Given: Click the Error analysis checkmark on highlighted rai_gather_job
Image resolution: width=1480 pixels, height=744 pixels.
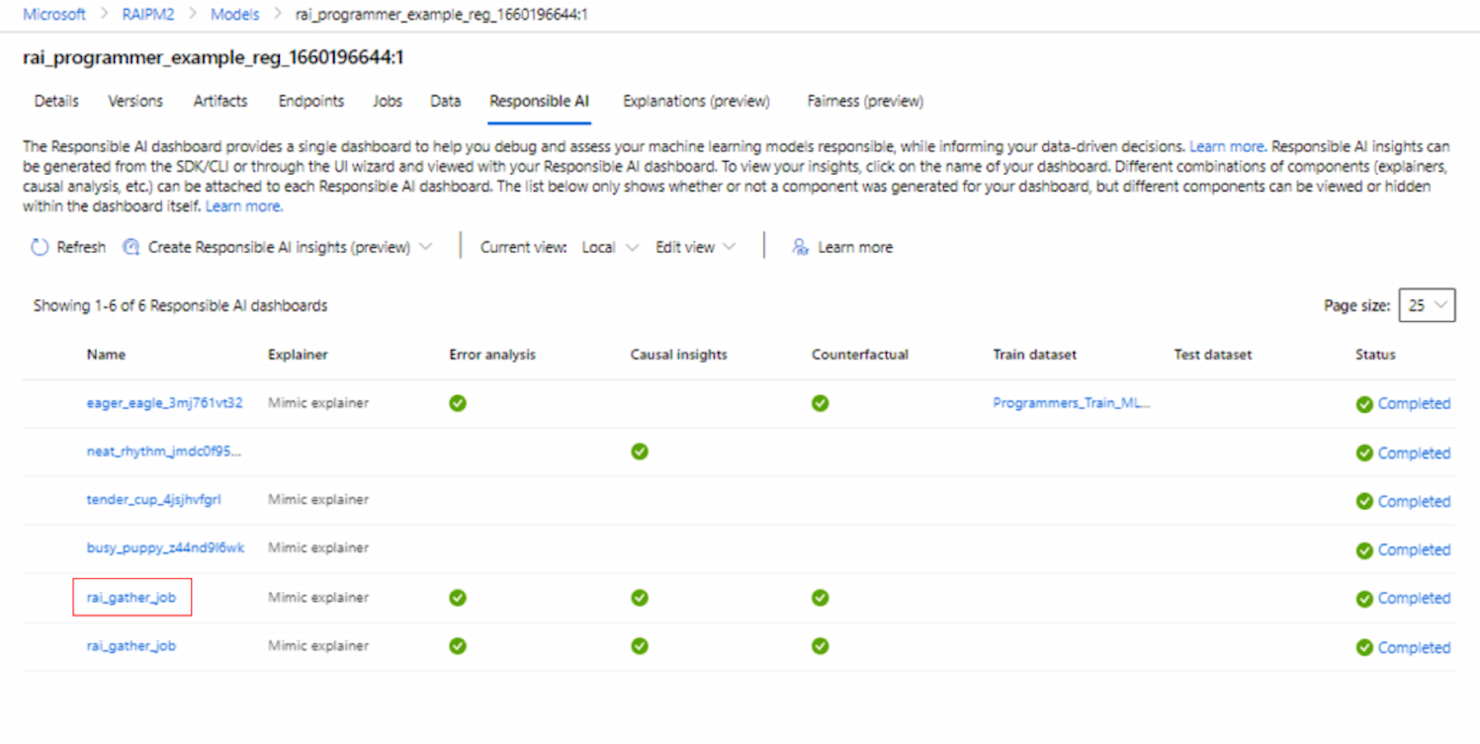Looking at the screenshot, I should [x=457, y=597].
